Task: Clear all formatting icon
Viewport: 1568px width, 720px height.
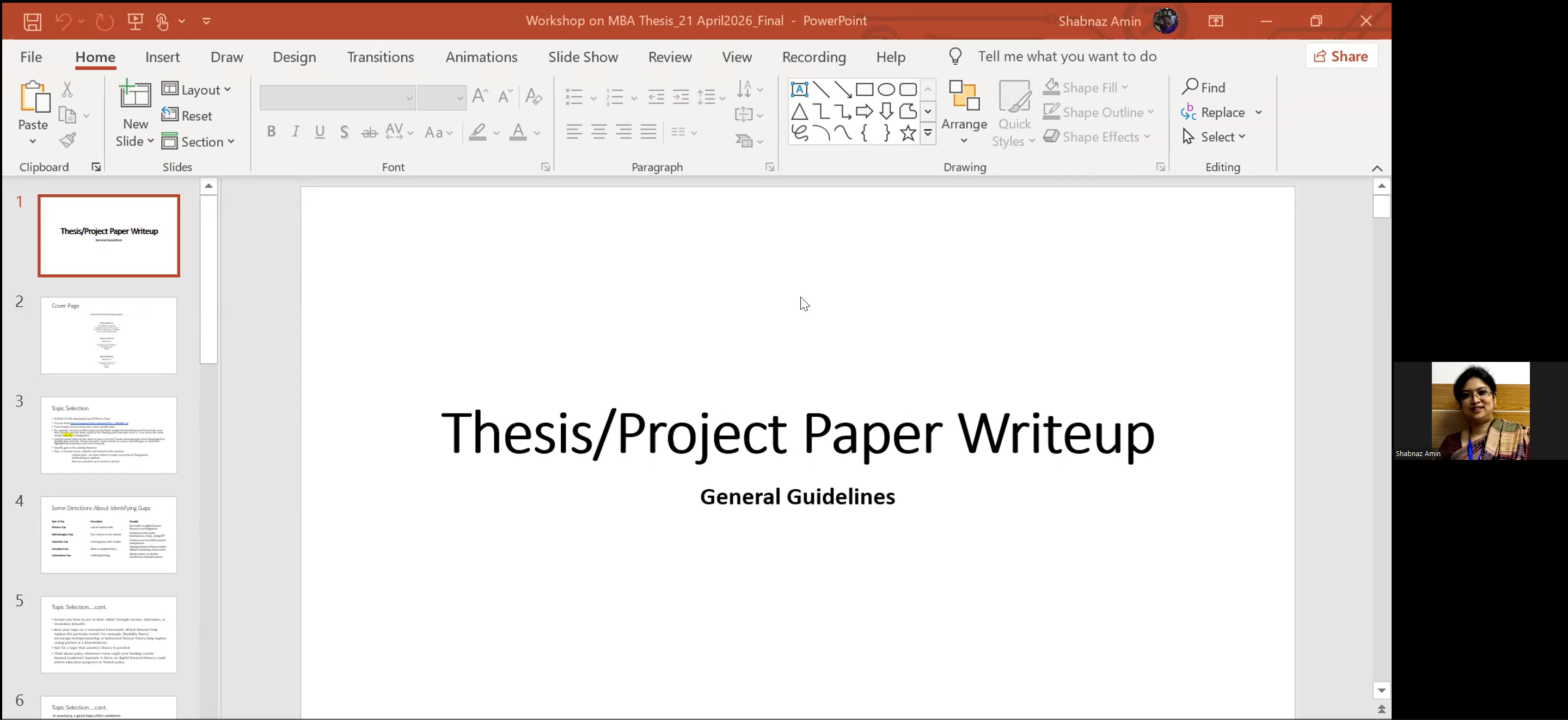Action: click(x=533, y=96)
